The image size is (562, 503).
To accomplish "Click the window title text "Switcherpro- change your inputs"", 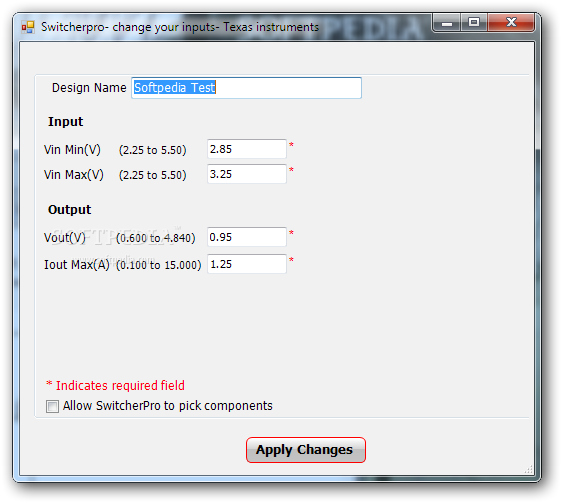I will (130, 27).
